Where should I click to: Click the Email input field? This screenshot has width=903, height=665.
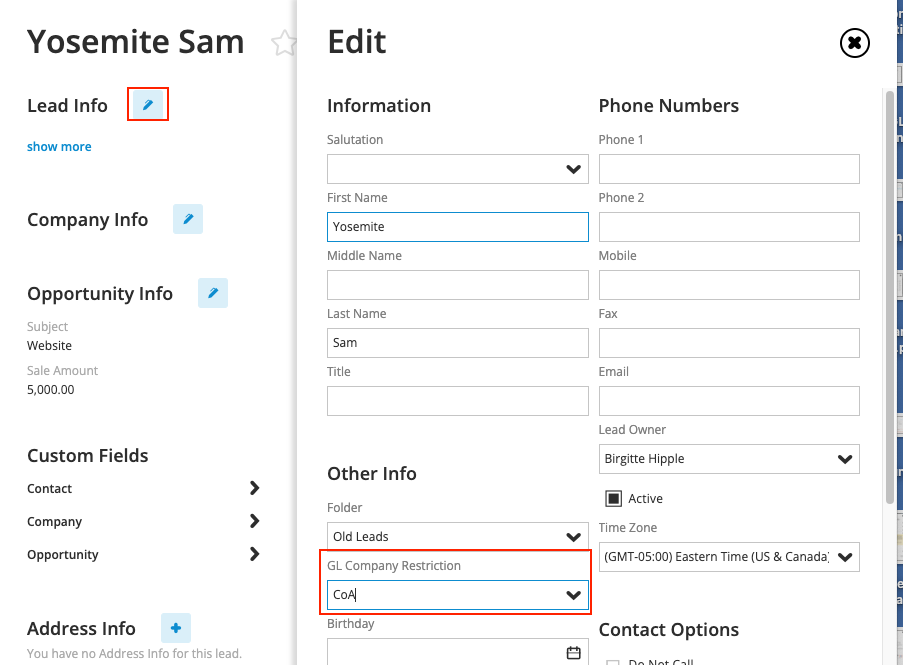pyautogui.click(x=729, y=401)
